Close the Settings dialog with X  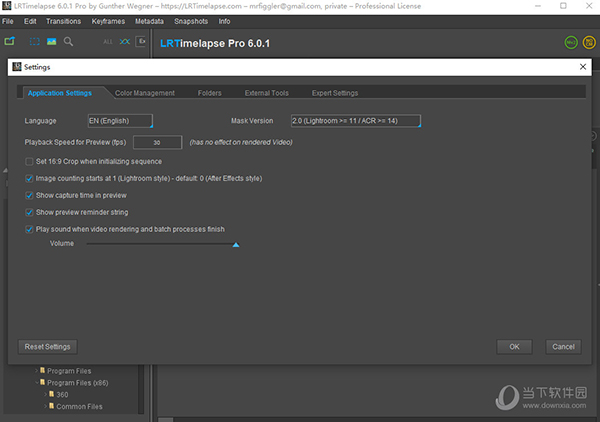(x=583, y=67)
